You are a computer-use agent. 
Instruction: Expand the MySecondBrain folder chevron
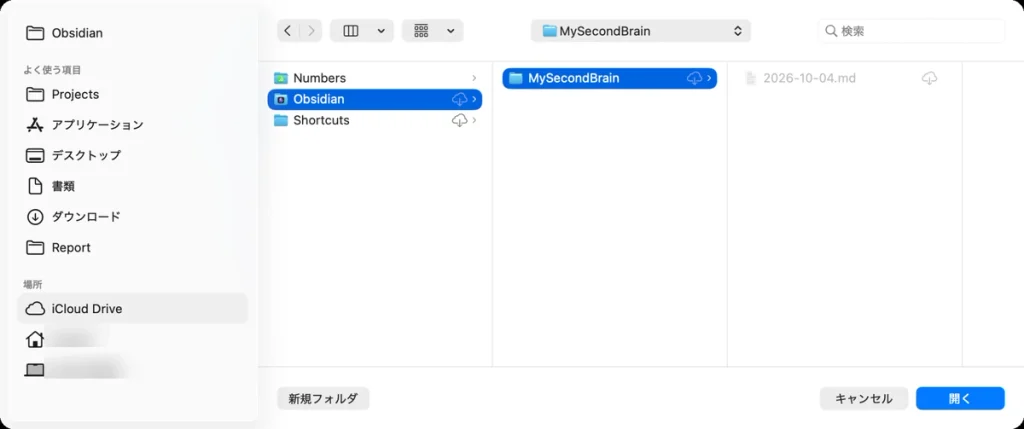[x=709, y=78]
